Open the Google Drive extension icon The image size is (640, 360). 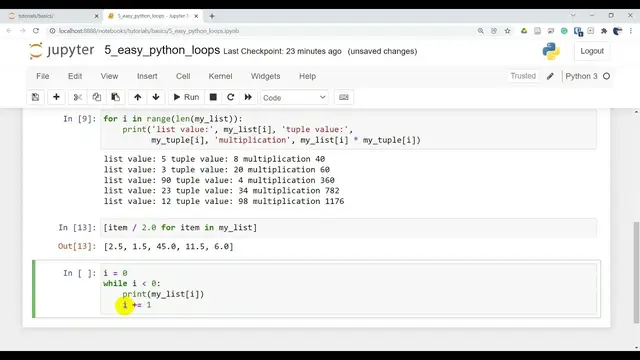point(524,31)
